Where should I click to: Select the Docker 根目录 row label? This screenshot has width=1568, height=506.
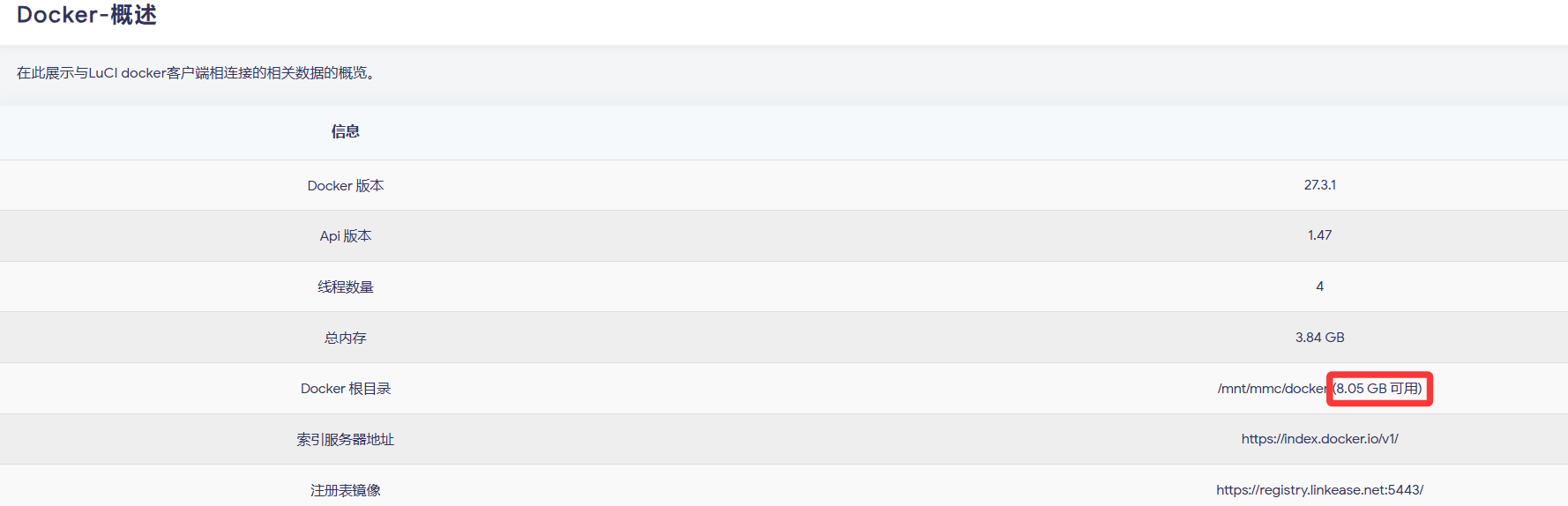point(345,389)
